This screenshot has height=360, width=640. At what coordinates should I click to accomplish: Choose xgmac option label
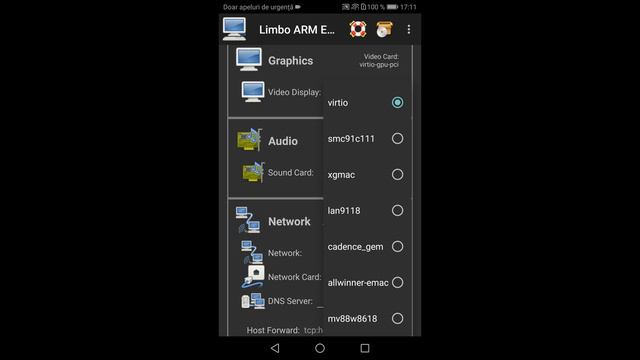(x=341, y=175)
